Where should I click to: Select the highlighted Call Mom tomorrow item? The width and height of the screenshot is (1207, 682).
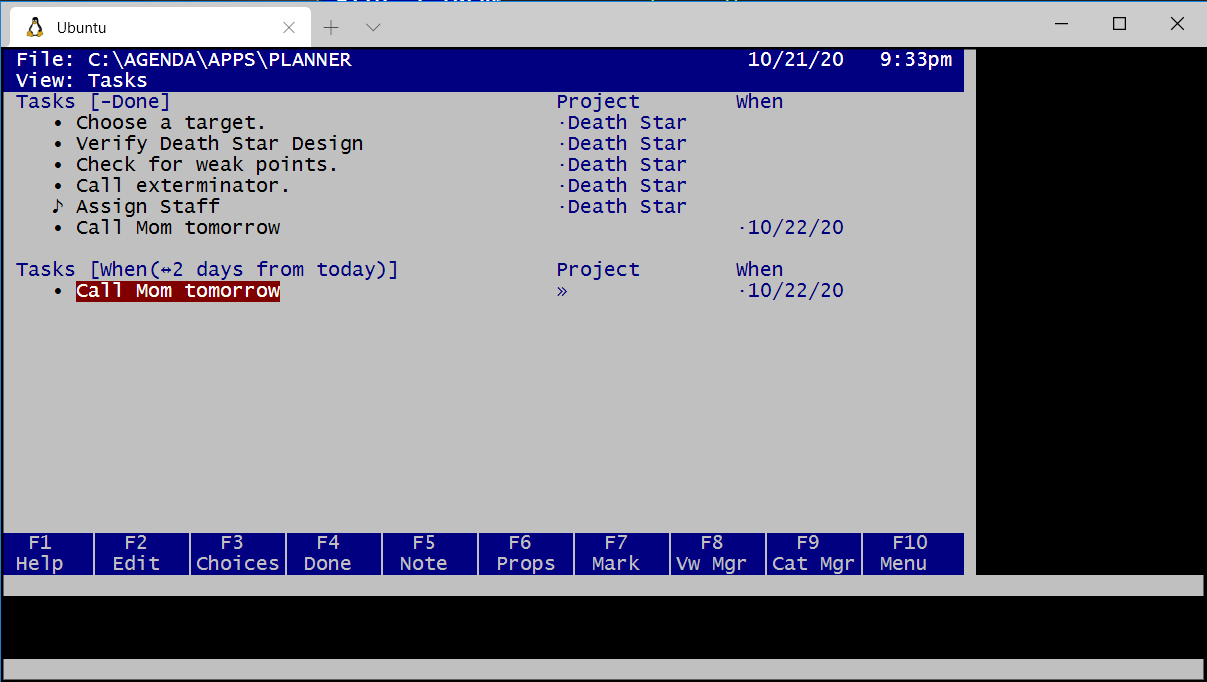click(178, 291)
